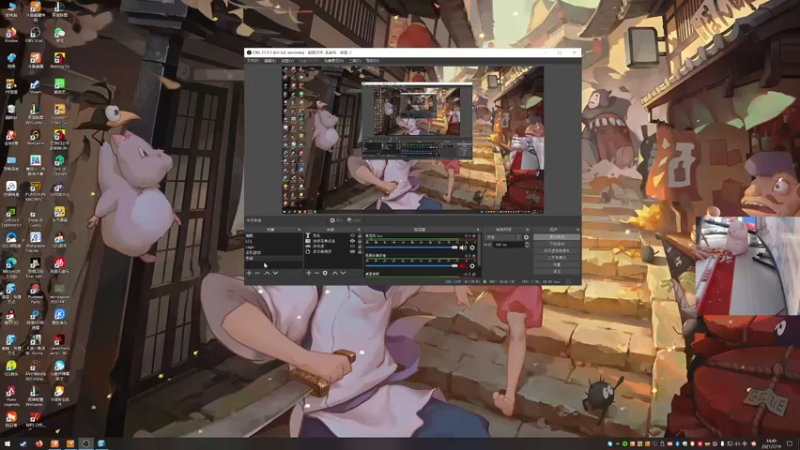Viewport: 800px width, 450px height.
Task: Pop out the Controls dock header icon
Action: [578, 230]
